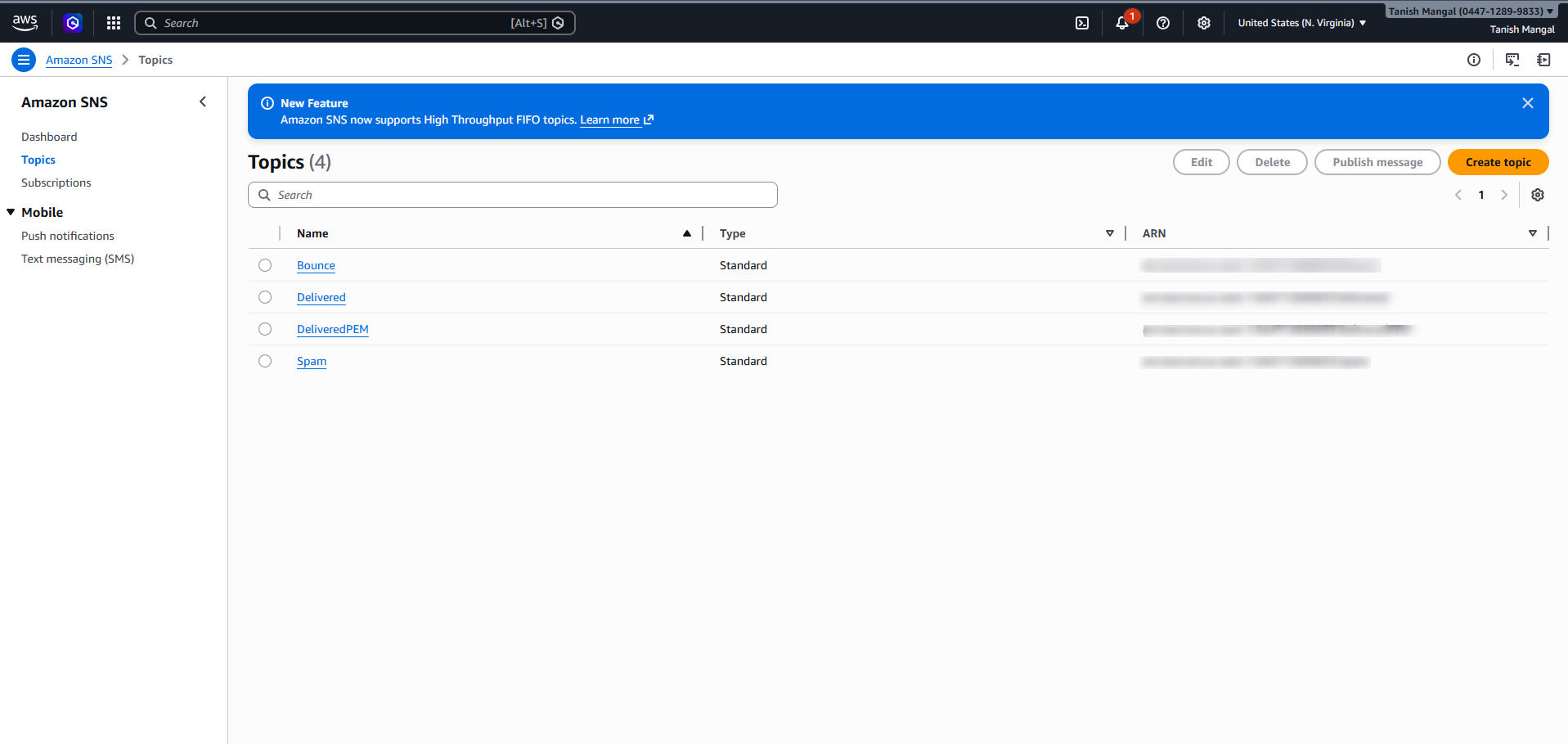Click the topics Search field
This screenshot has height=744, width=1568.
tap(513, 195)
